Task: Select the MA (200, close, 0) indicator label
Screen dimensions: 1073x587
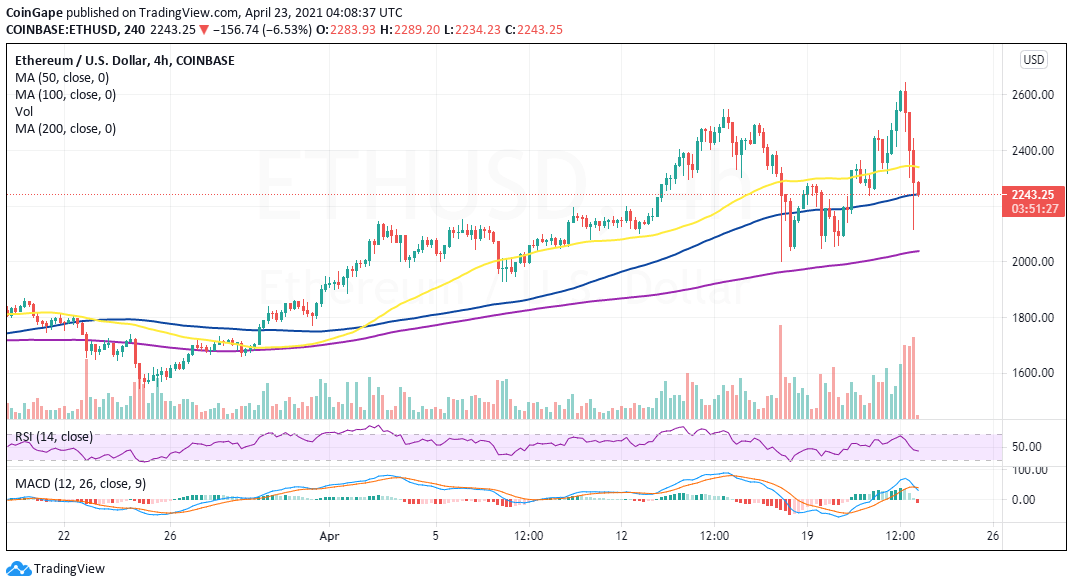Action: click(66, 129)
